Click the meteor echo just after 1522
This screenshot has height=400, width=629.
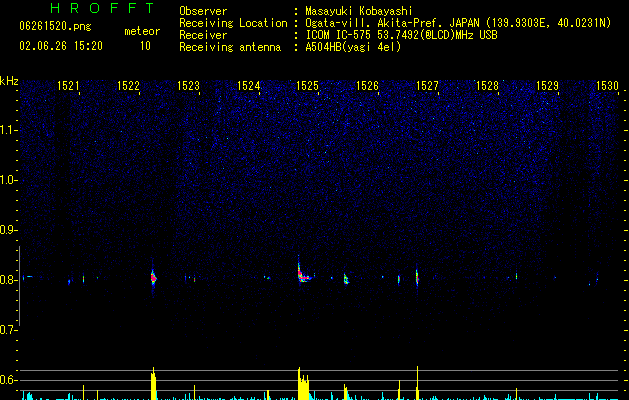[153, 277]
